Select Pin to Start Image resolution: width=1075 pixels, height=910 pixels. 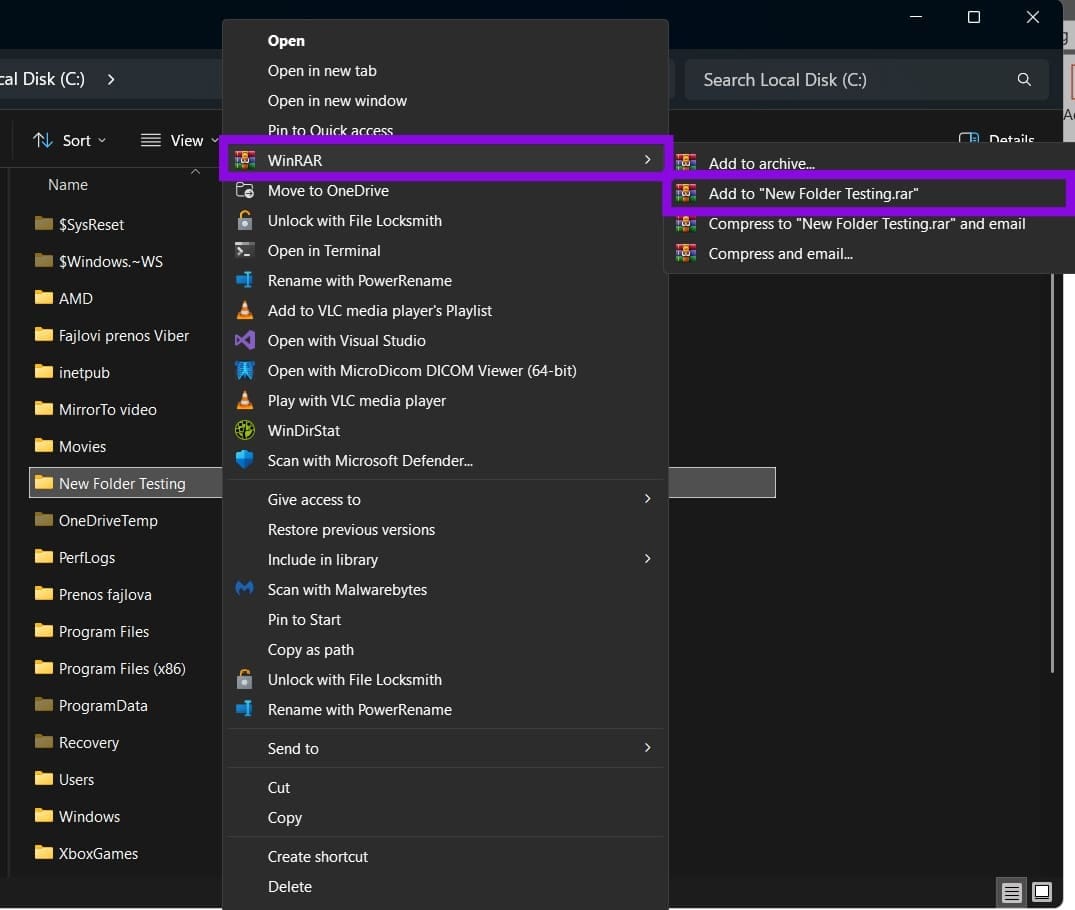[x=446, y=619]
